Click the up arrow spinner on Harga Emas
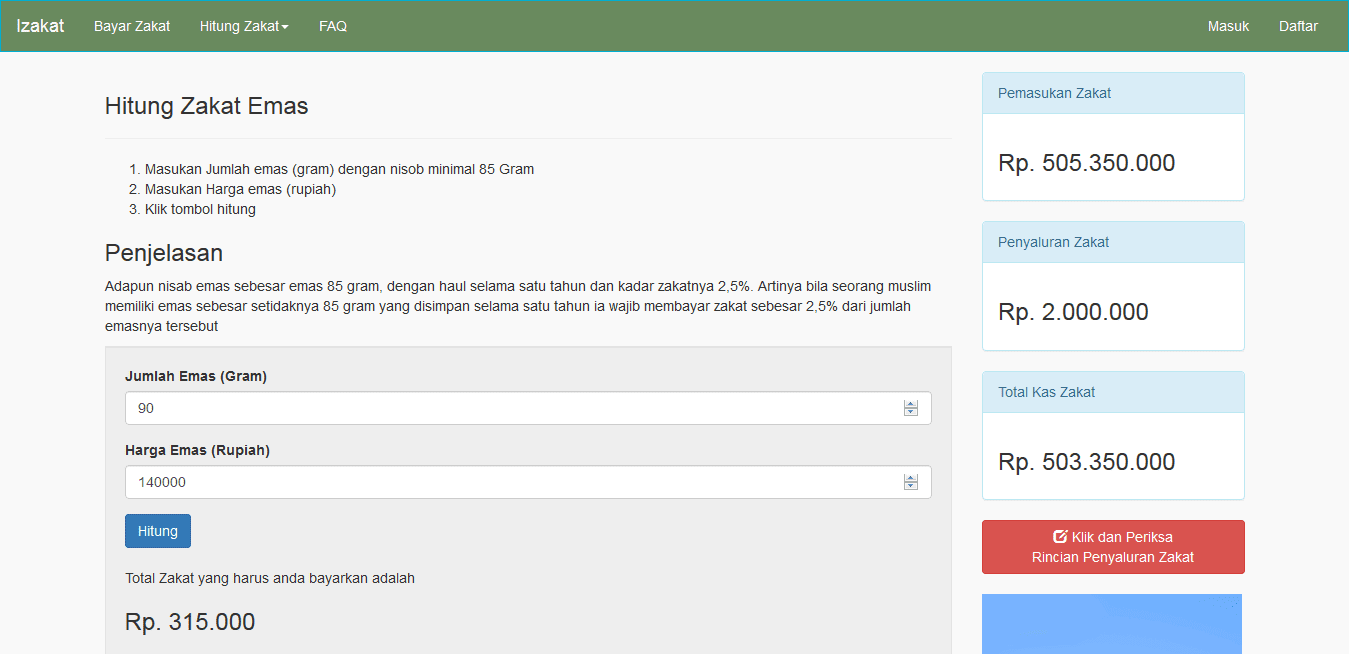The height and width of the screenshot is (654, 1349). click(x=910, y=476)
